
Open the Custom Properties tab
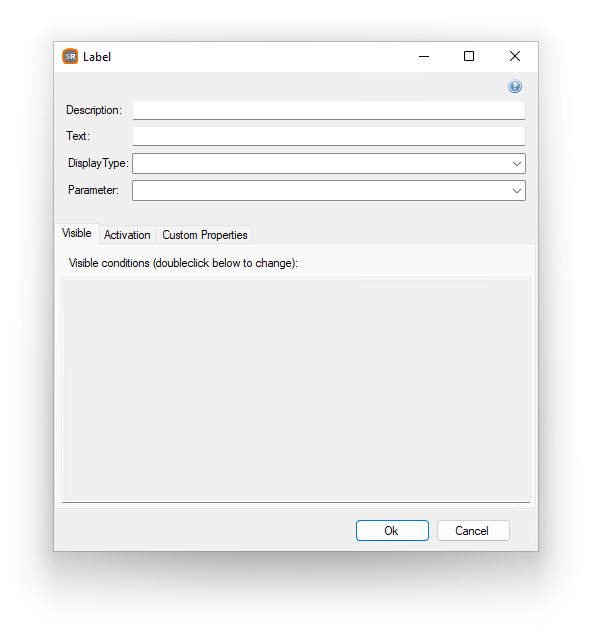tap(205, 235)
